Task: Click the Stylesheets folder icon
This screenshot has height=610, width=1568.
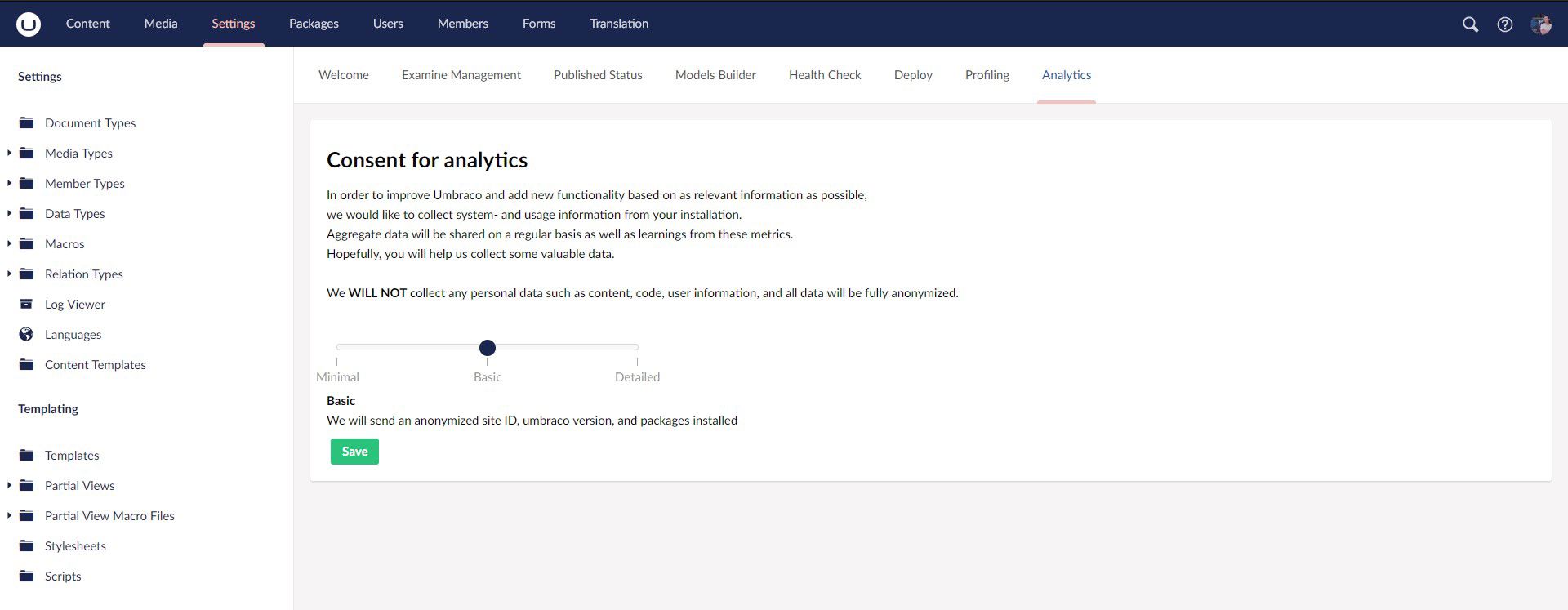Action: coord(26,546)
